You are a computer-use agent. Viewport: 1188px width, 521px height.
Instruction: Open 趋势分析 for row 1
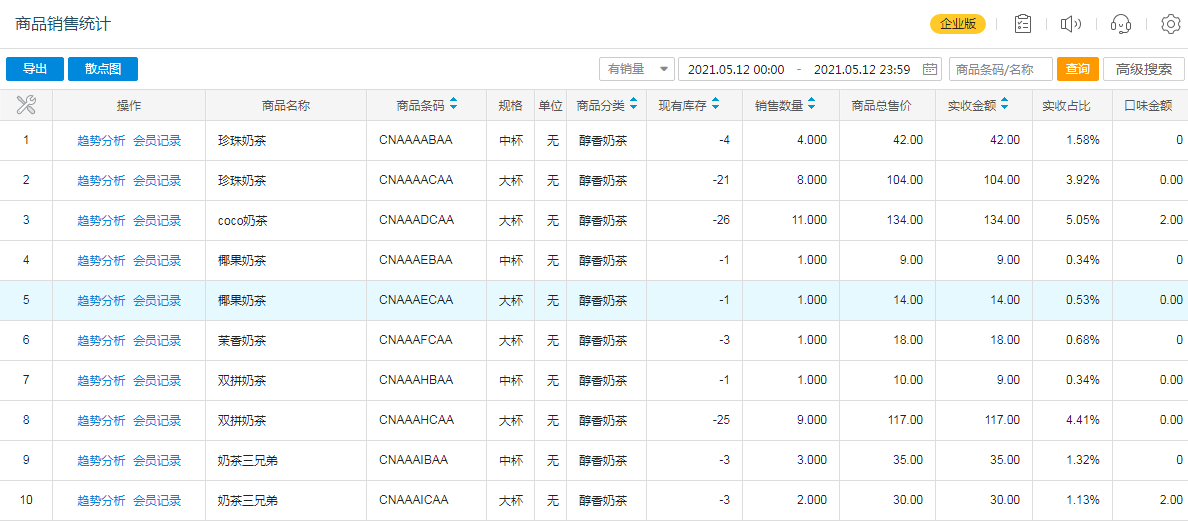coord(101,140)
